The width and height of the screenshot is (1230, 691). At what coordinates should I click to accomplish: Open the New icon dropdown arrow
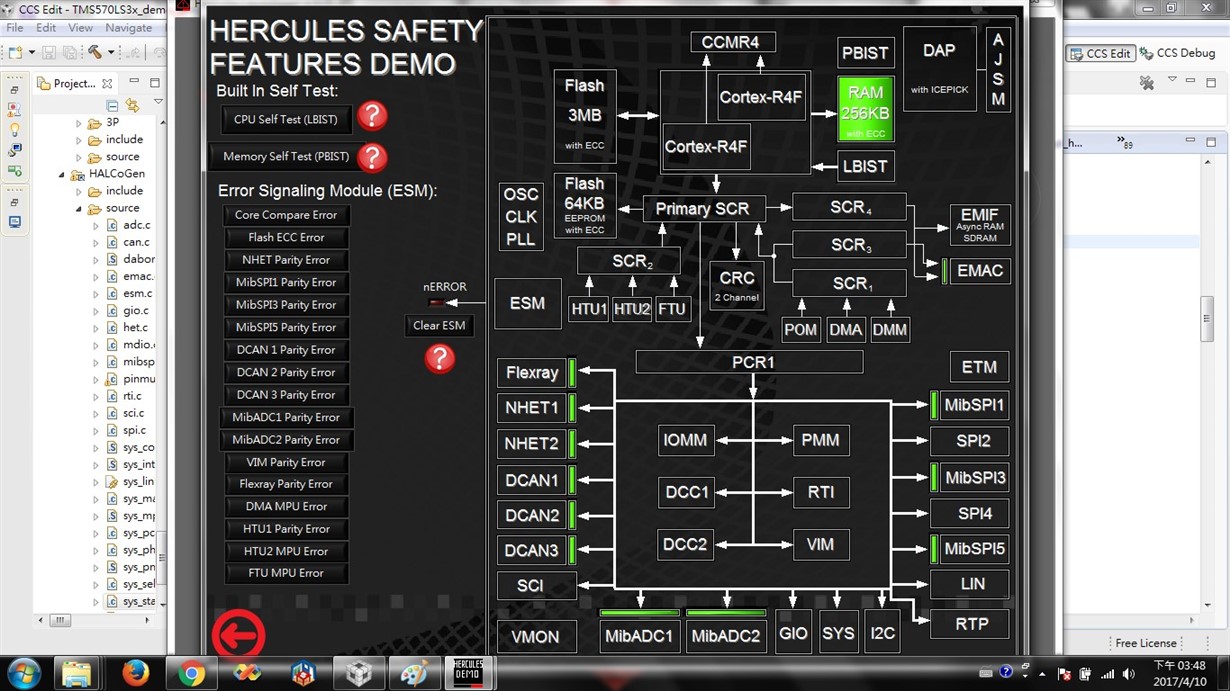[32, 52]
